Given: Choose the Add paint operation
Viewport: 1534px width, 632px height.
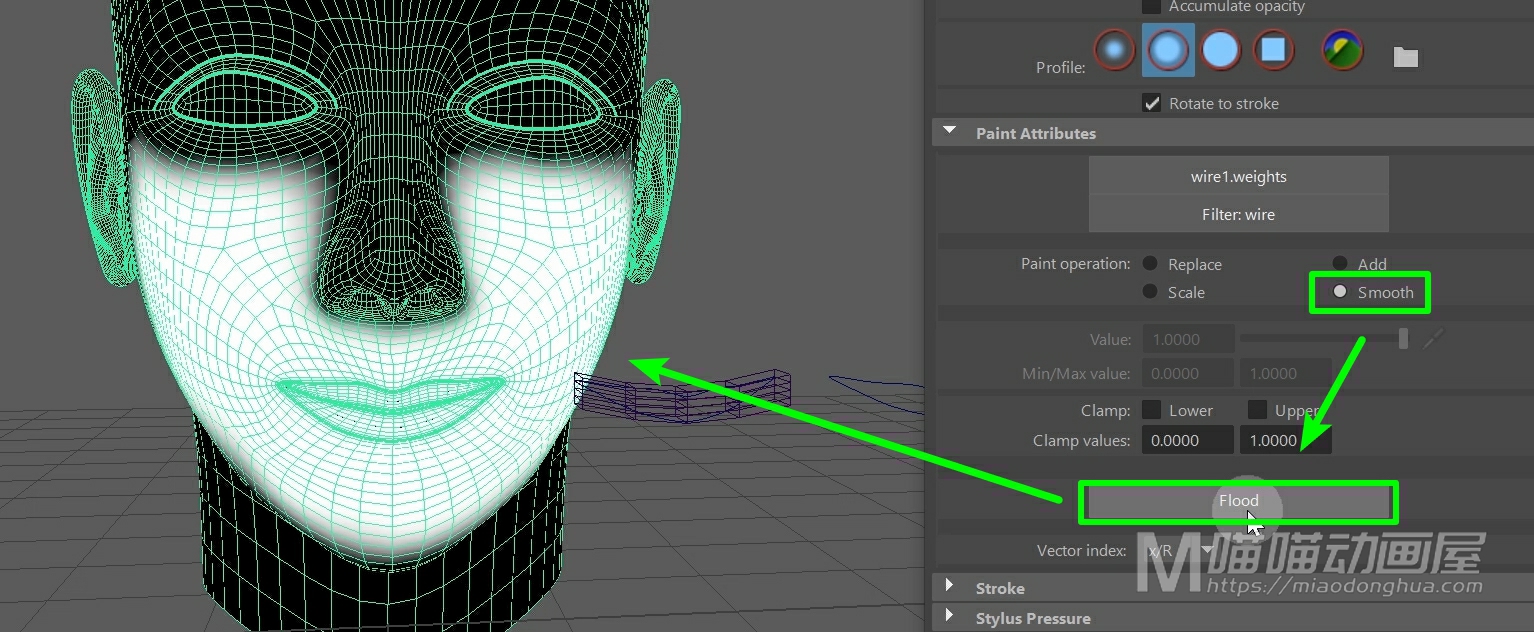Looking at the screenshot, I should point(1340,264).
